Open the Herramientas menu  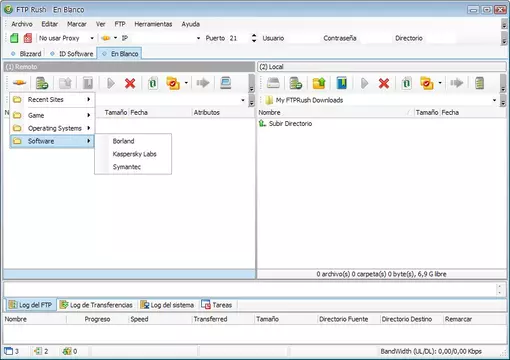(153, 24)
